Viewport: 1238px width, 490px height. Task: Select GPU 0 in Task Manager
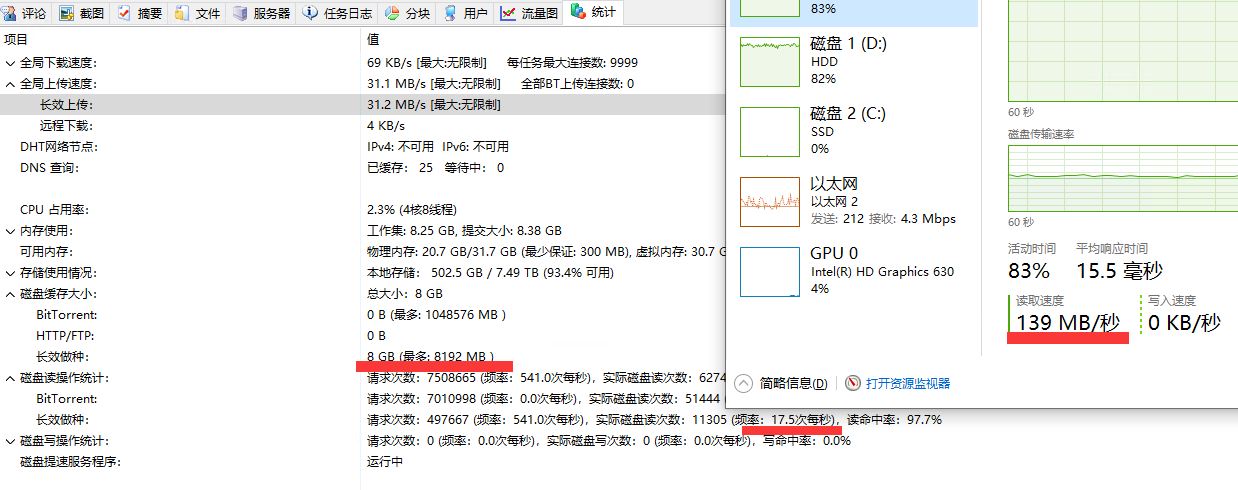click(x=855, y=271)
